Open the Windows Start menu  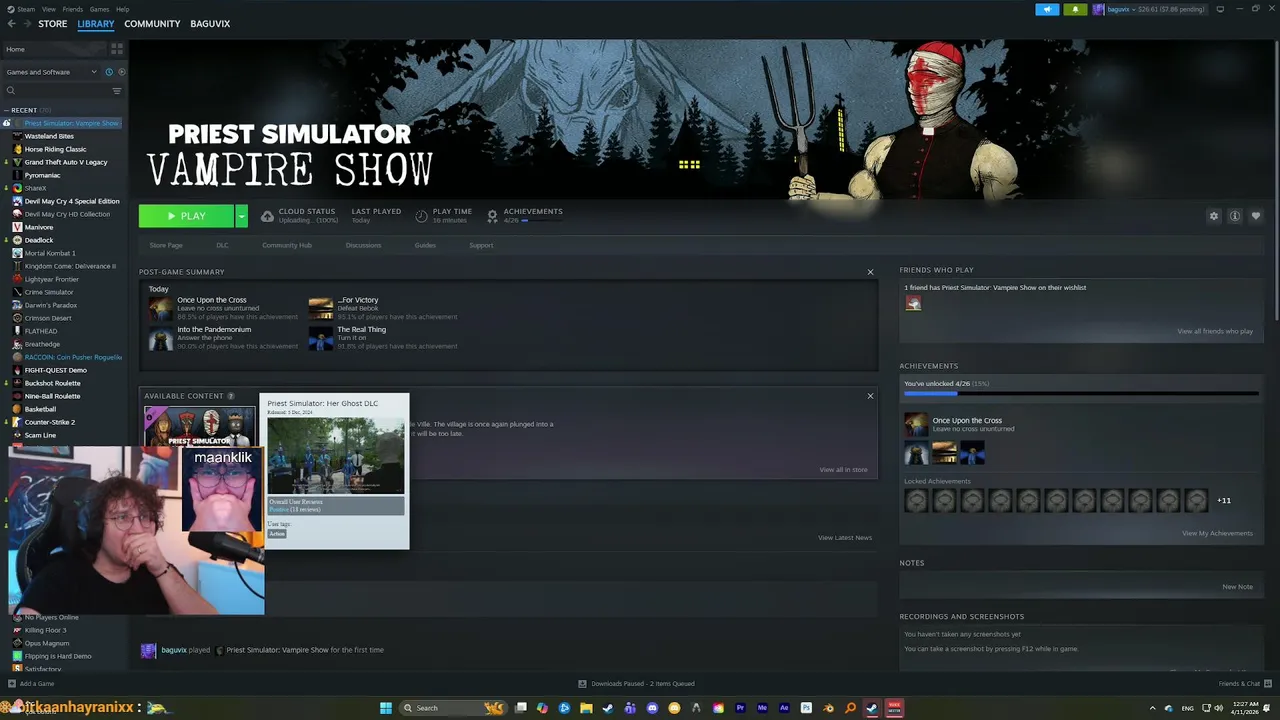[386, 708]
